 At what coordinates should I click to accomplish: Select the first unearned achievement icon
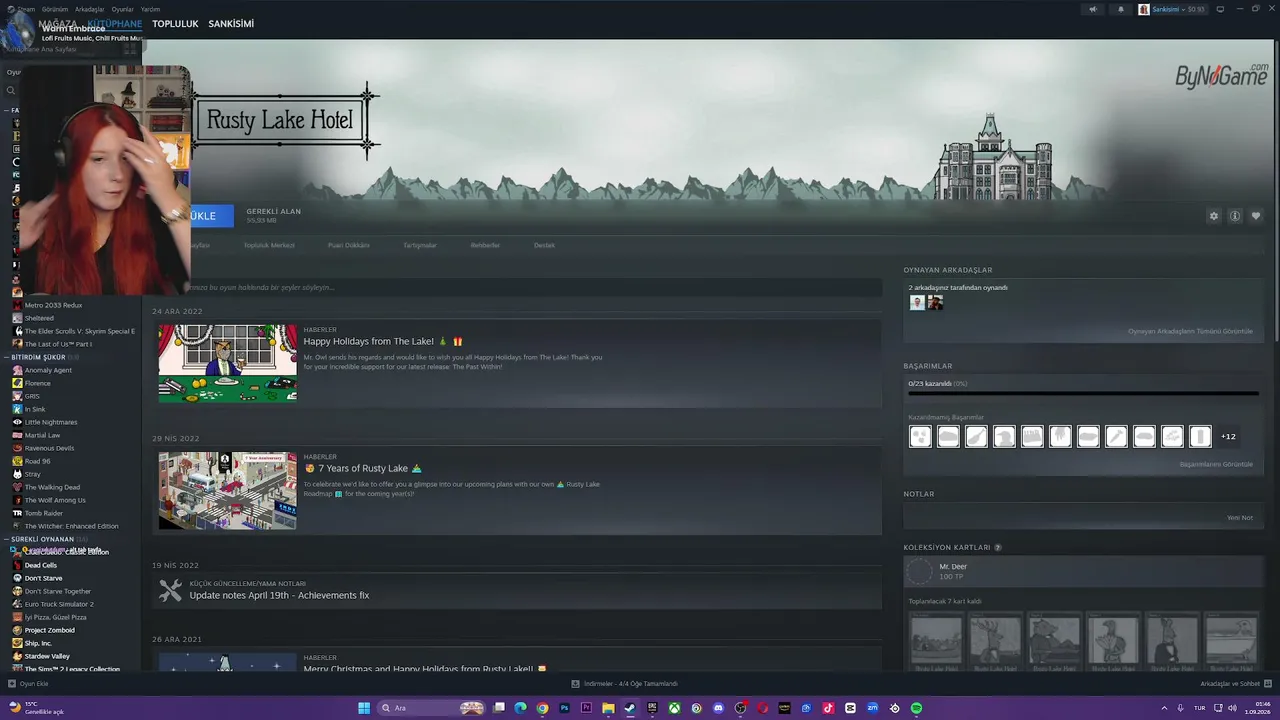(x=920, y=436)
